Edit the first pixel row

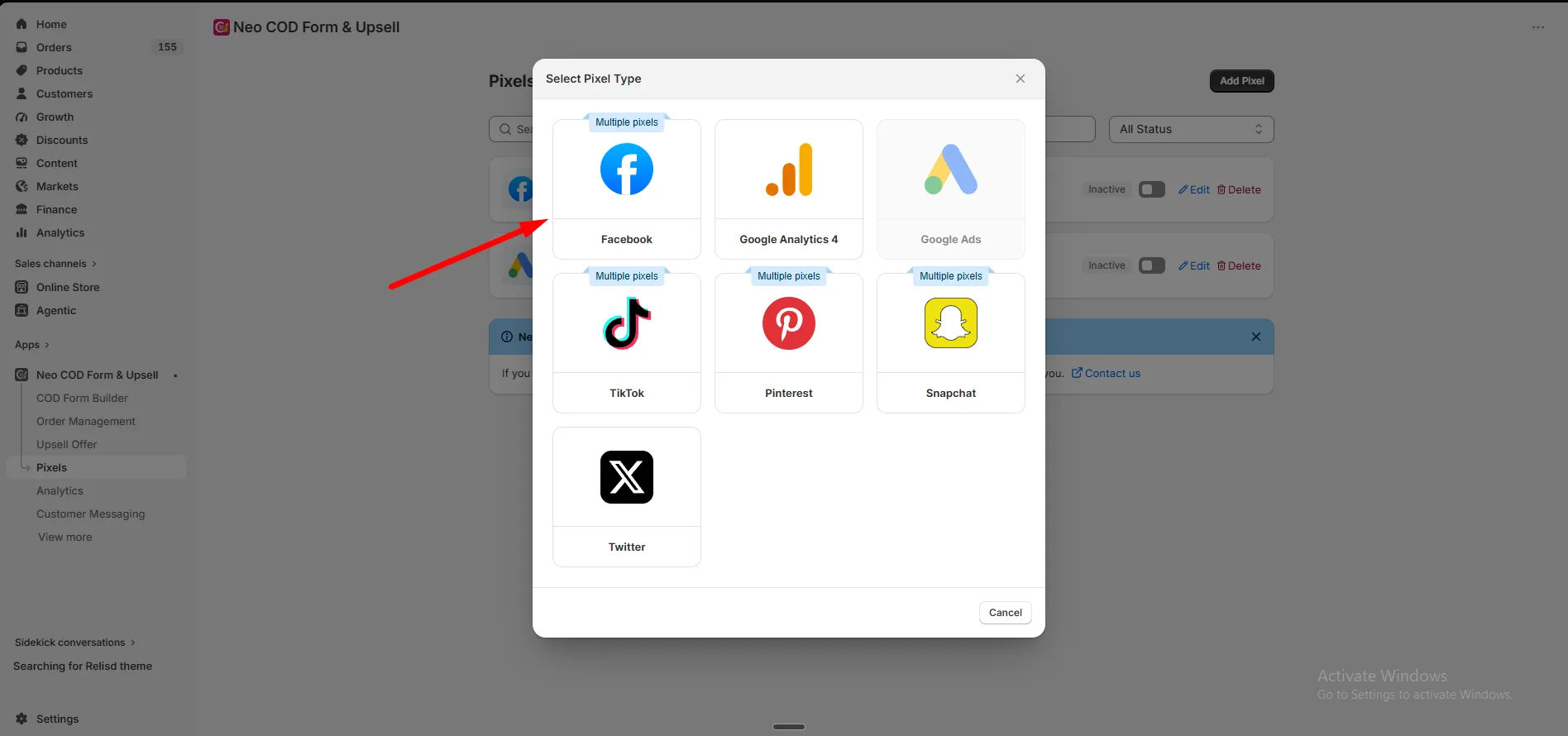click(1193, 189)
